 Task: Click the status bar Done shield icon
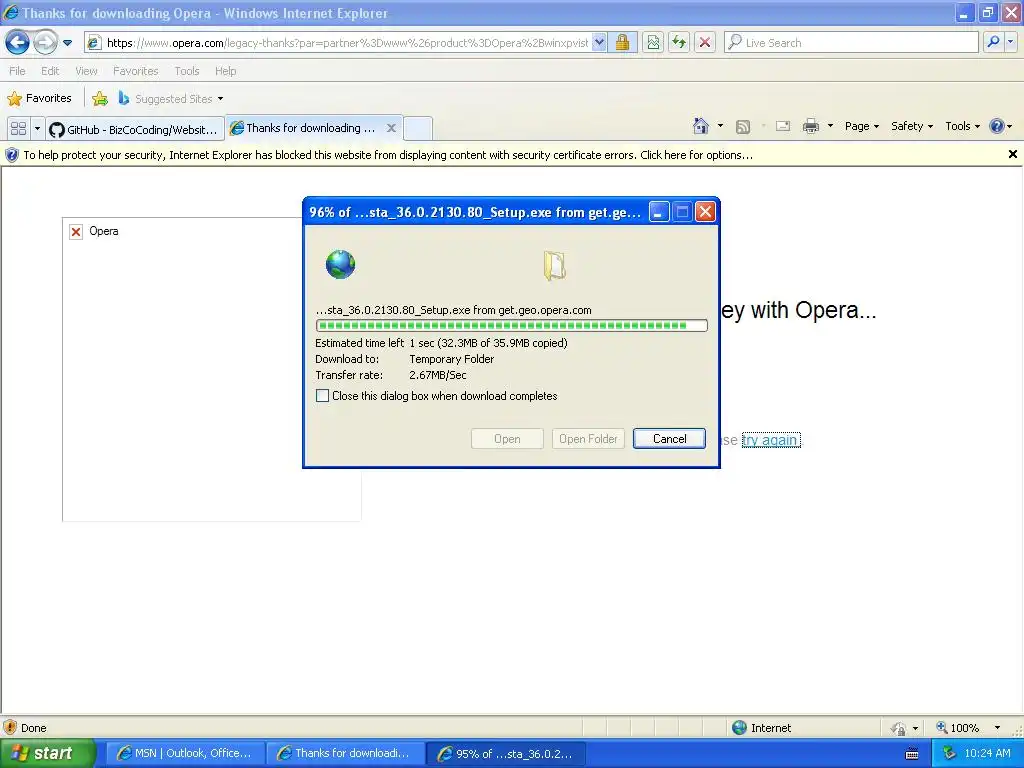coord(10,728)
